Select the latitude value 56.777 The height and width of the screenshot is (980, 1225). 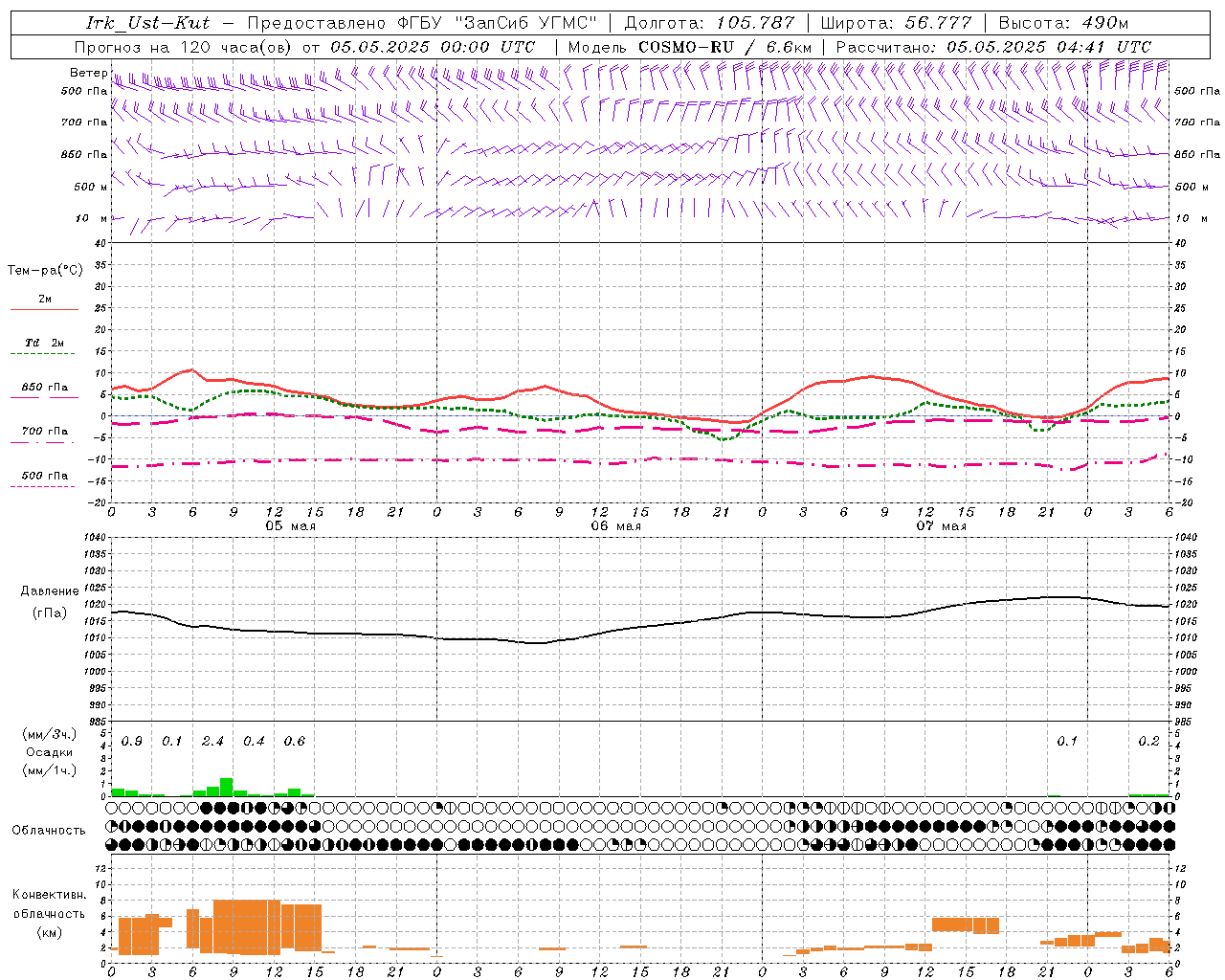coord(938,23)
